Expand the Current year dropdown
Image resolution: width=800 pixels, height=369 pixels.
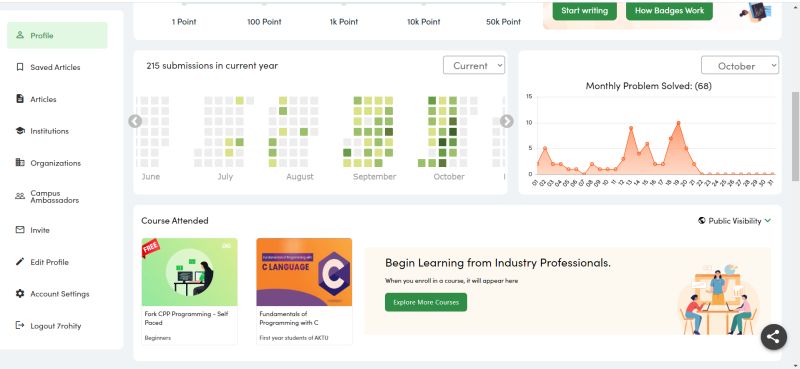click(x=473, y=65)
